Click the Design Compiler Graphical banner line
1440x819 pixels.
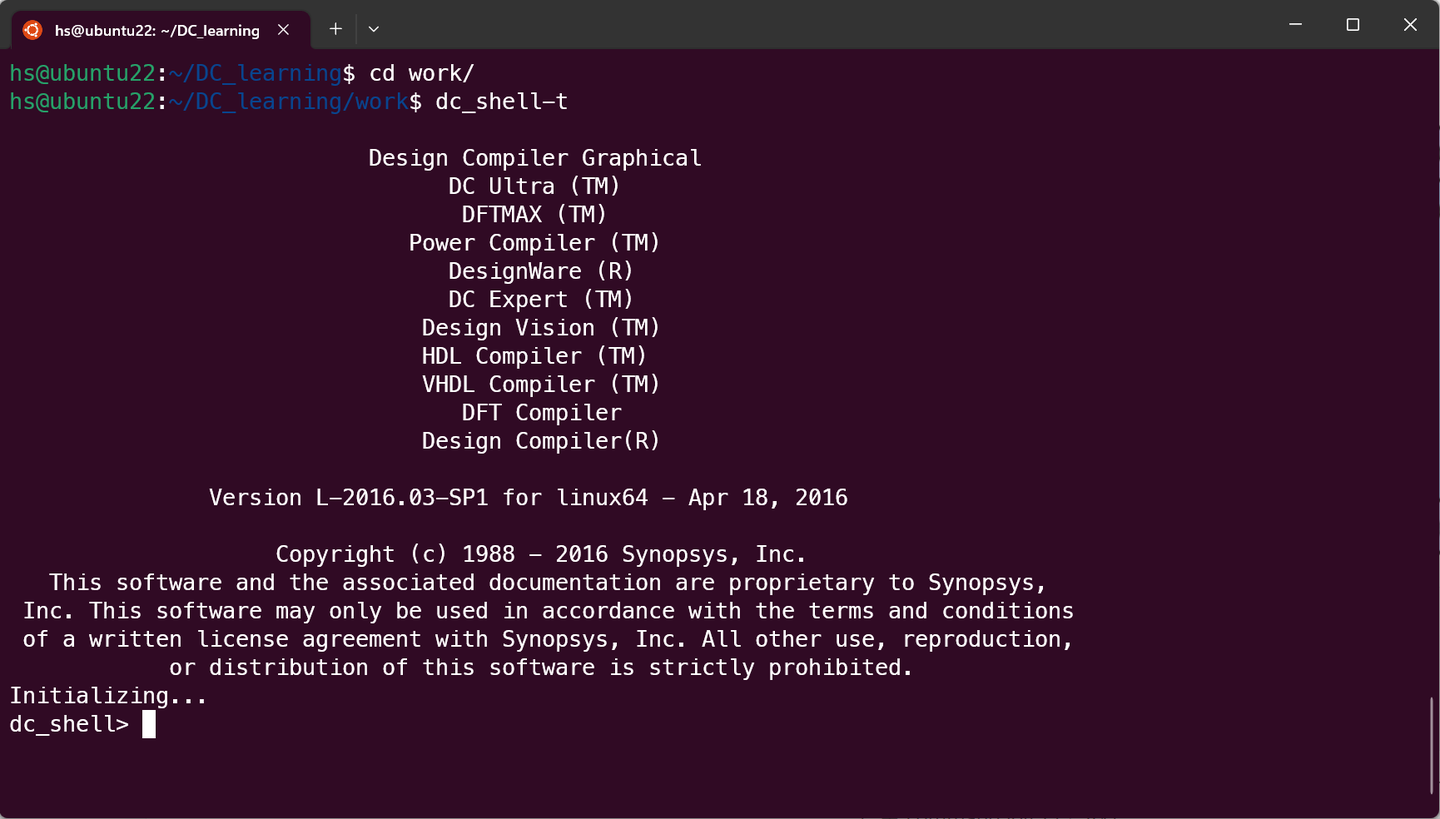click(x=534, y=157)
